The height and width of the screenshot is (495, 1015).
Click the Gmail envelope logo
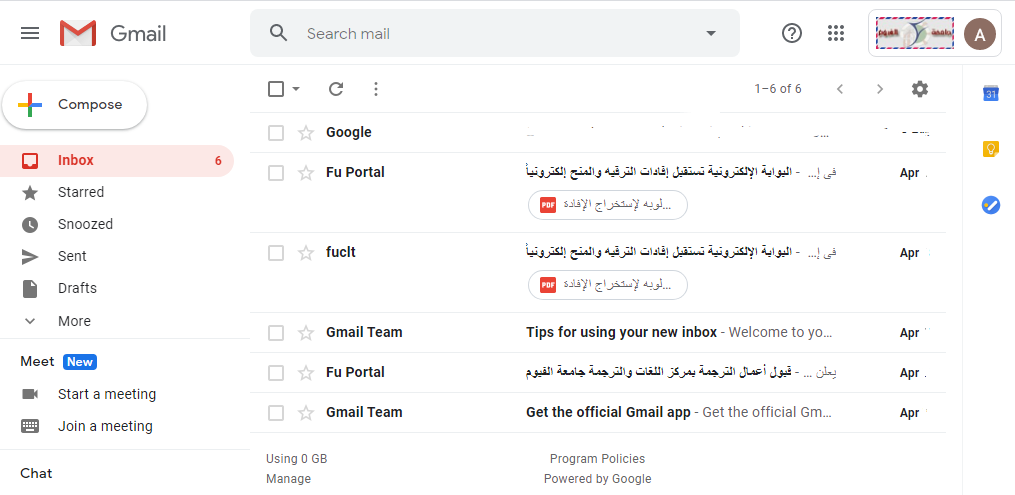pyautogui.click(x=78, y=33)
